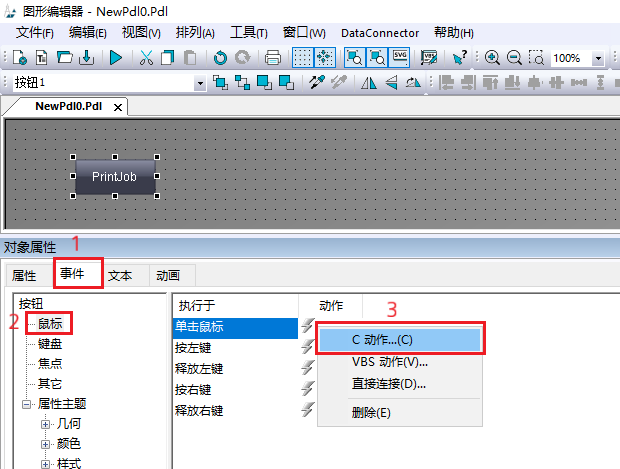Viewport: 620px width, 469px height.
Task: Choose 直接连接(D)... from context menu
Action: (400, 384)
